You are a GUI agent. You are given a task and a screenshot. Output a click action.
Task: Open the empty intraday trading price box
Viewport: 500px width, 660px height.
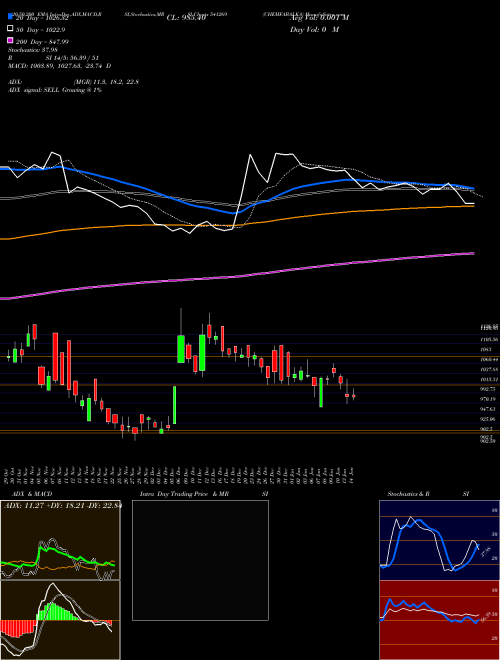(200, 560)
